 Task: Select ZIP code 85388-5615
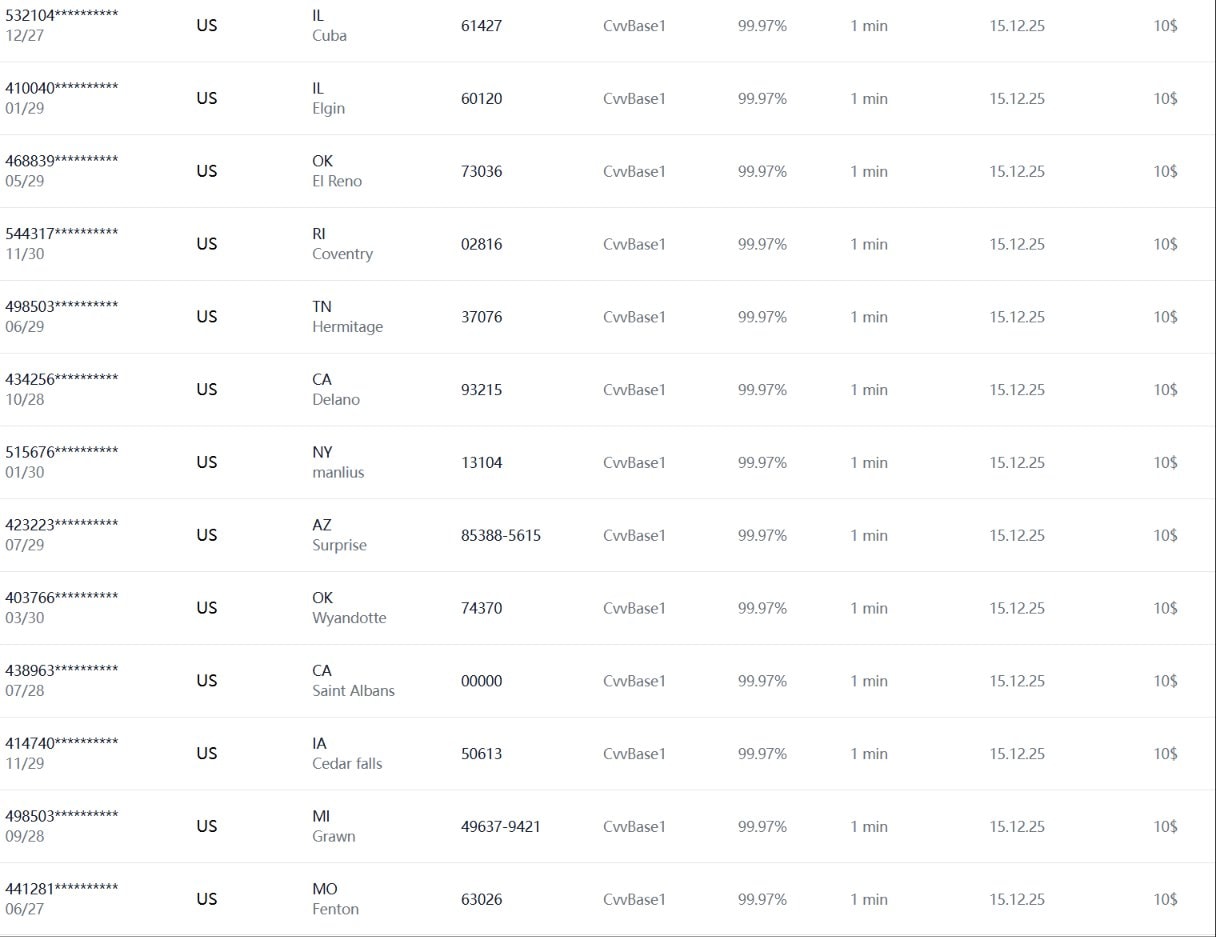[500, 535]
